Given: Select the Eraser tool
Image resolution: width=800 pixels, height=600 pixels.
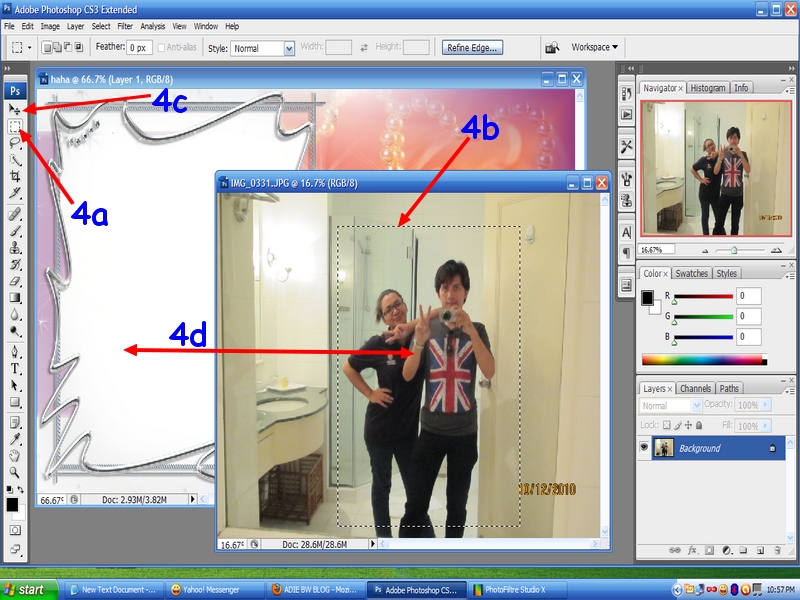Looking at the screenshot, I should coord(15,281).
